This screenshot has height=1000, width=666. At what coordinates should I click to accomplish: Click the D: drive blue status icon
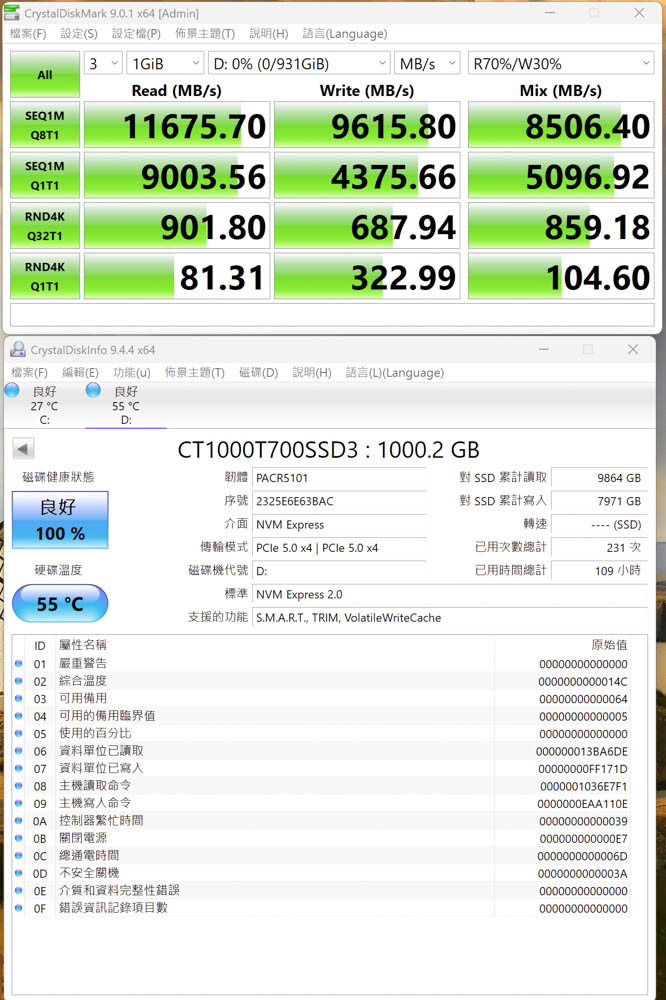[93, 391]
